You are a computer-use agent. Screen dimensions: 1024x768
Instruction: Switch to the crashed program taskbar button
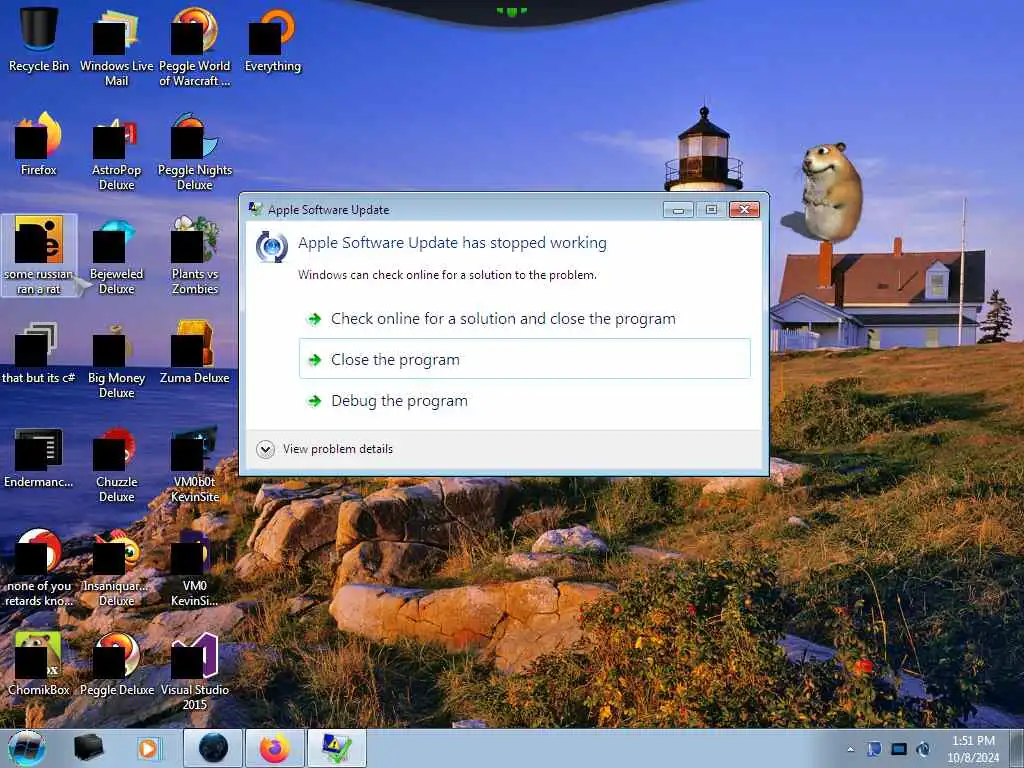[x=336, y=748]
